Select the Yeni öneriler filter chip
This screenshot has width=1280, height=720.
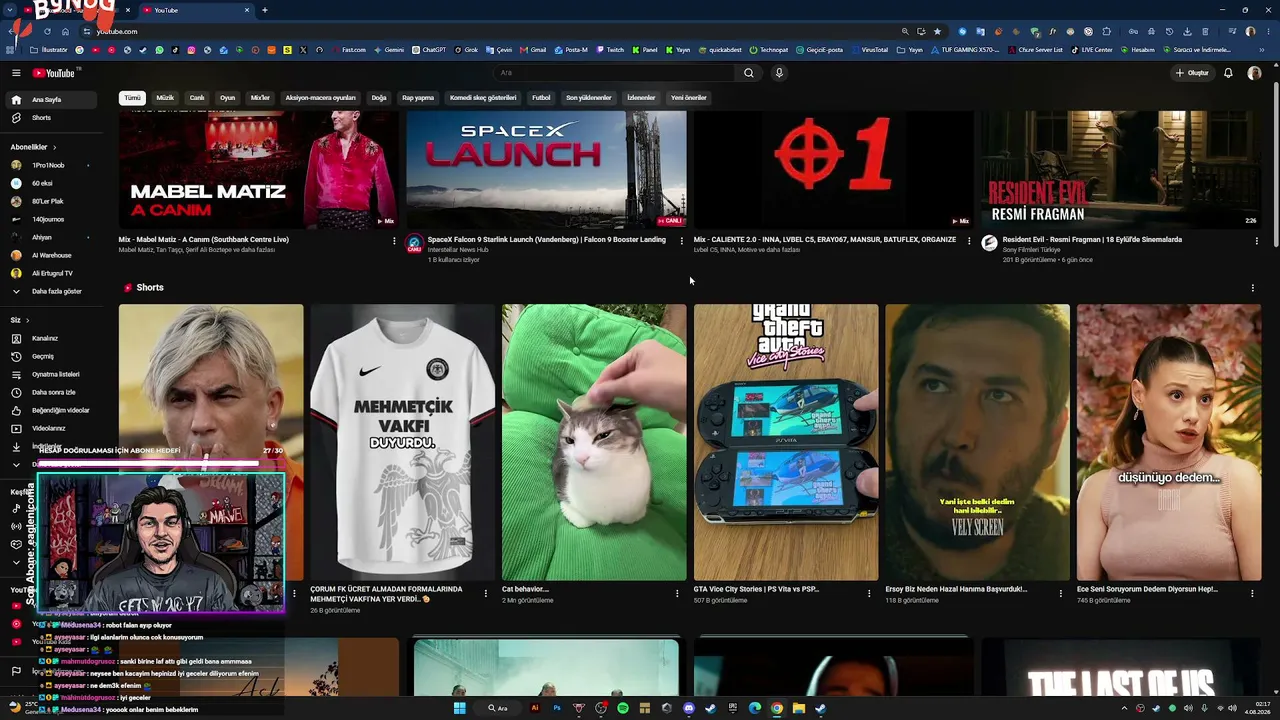689,98
